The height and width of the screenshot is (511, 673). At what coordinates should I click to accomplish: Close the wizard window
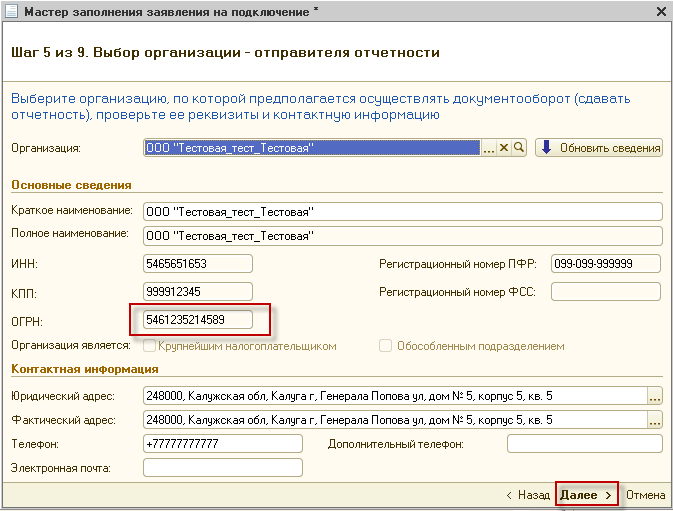click(660, 12)
